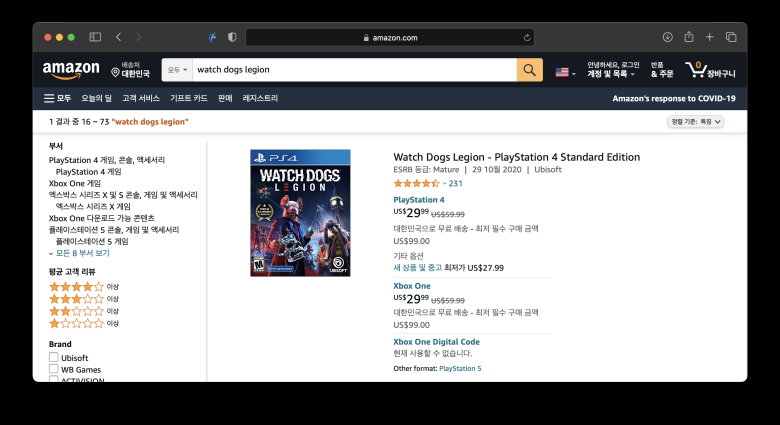Open Safari downloads icon

click(x=668, y=37)
